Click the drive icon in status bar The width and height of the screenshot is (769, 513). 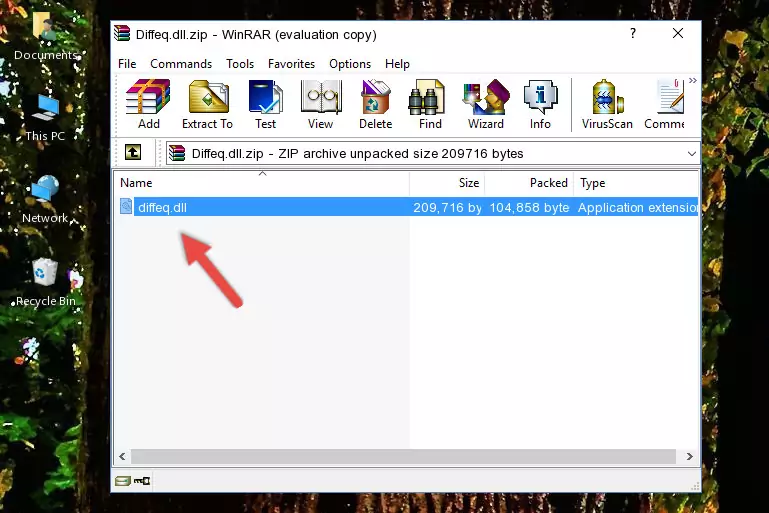122,481
